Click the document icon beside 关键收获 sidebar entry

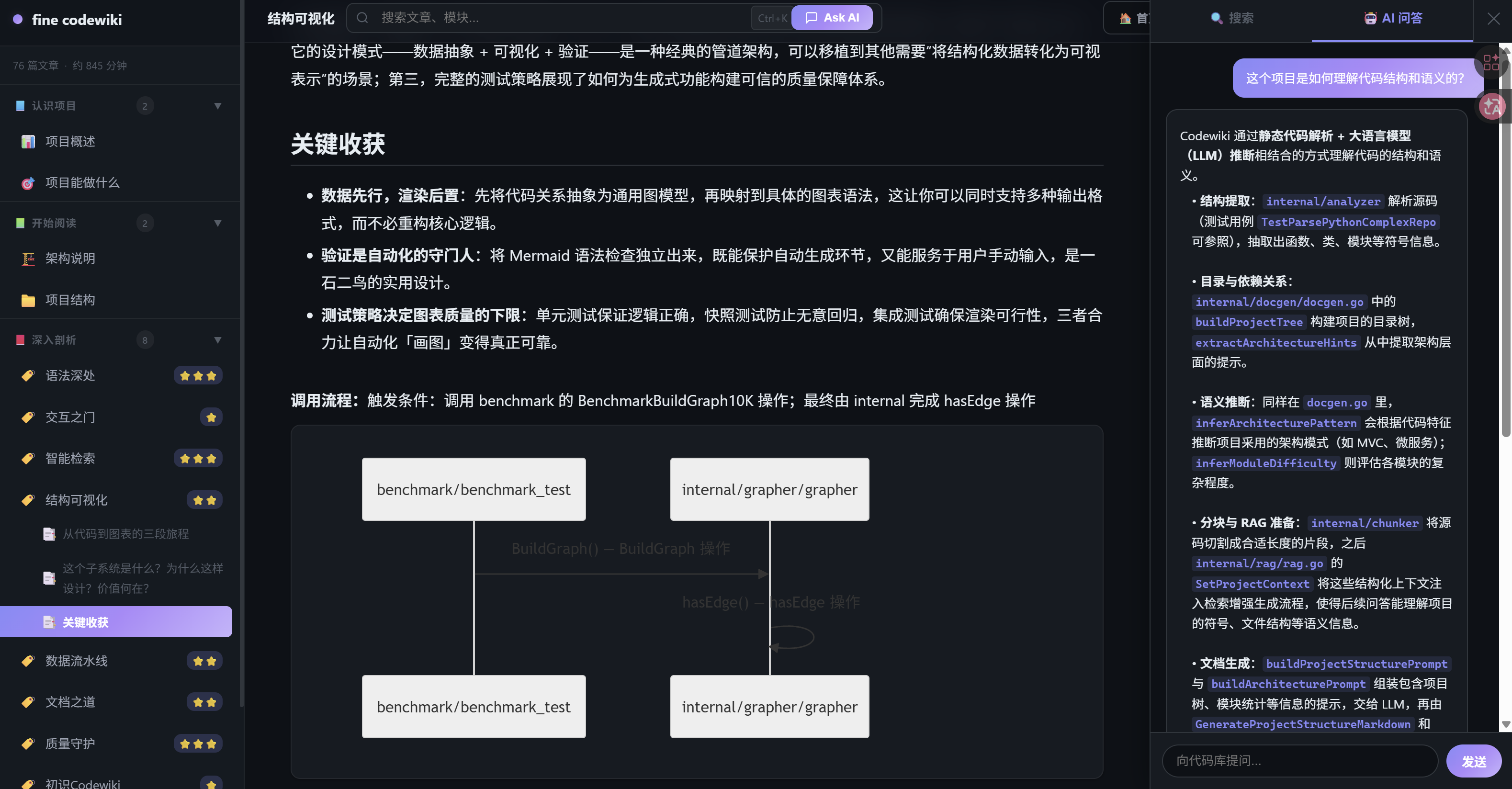49,622
